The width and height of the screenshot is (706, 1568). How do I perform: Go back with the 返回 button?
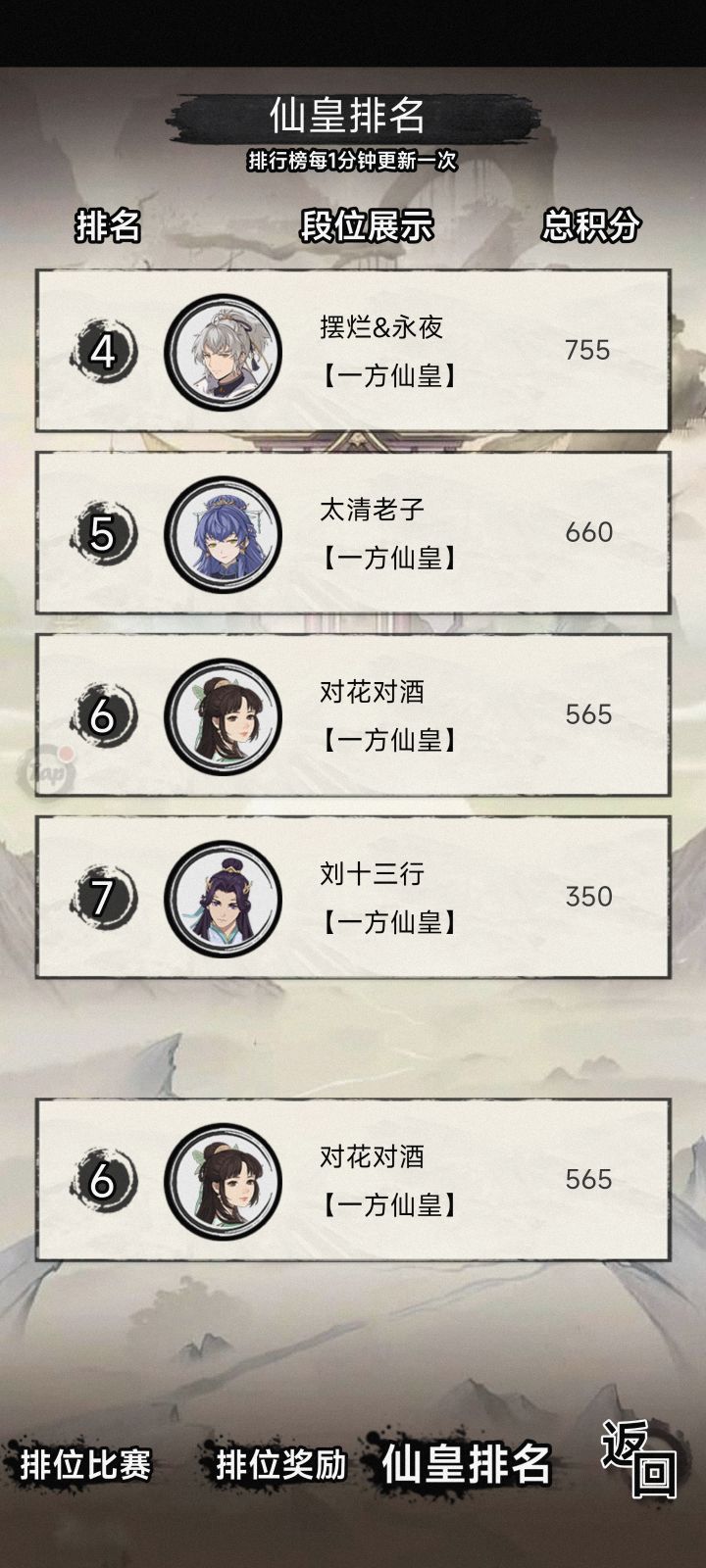point(639,1458)
